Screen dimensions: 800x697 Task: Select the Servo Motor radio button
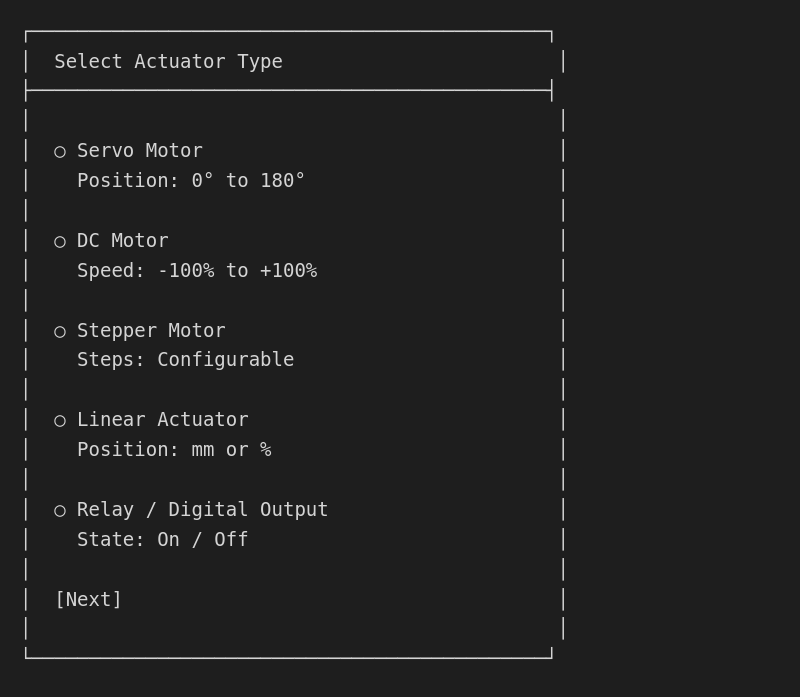pos(60,150)
